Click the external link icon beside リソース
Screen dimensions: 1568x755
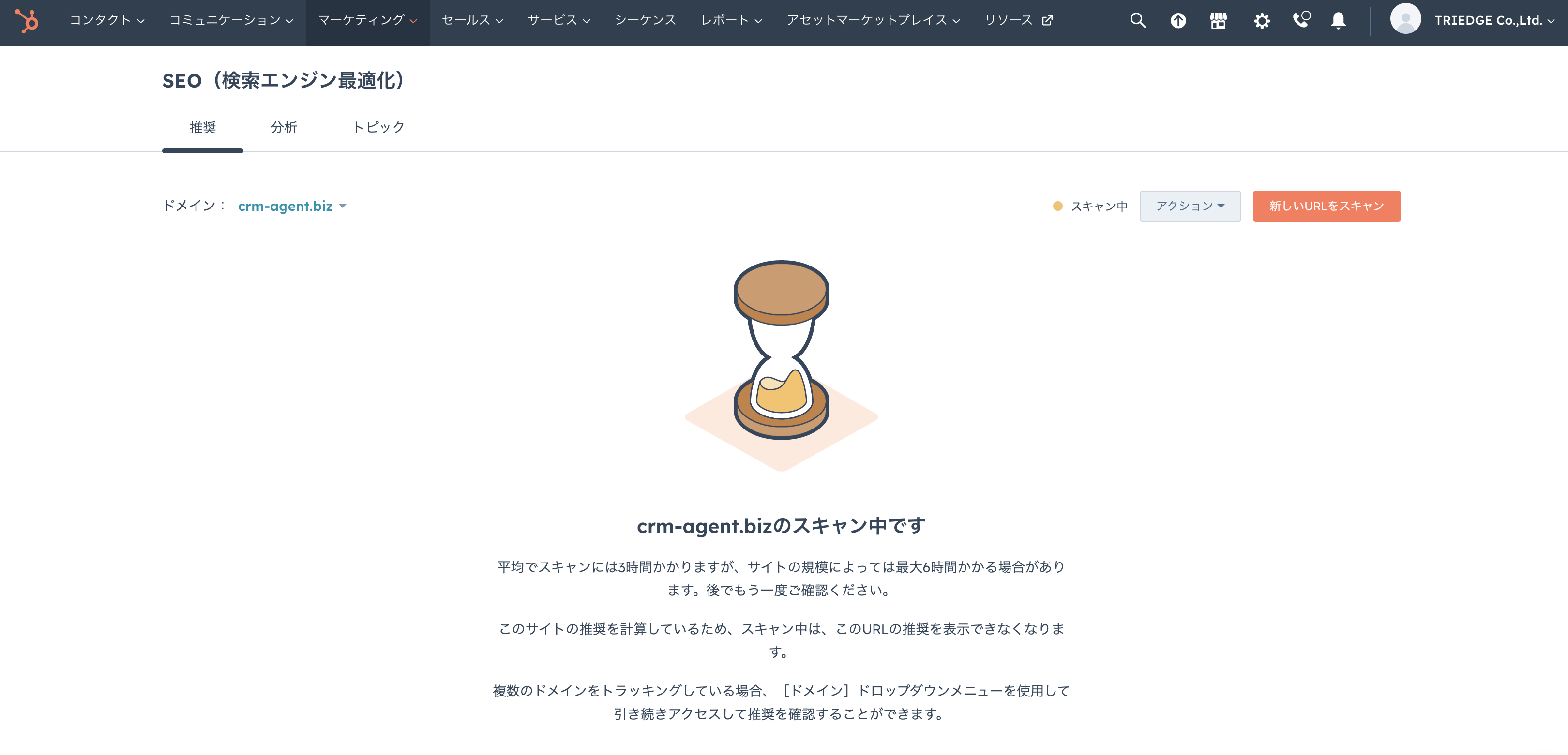(1047, 21)
